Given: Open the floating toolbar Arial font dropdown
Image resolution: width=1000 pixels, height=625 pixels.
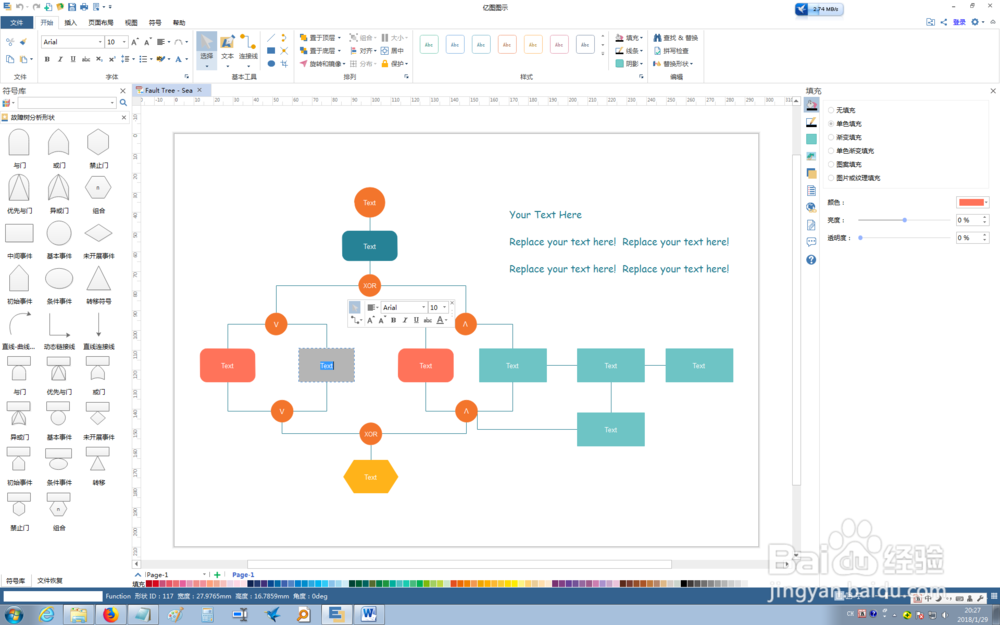Looking at the screenshot, I should [422, 307].
